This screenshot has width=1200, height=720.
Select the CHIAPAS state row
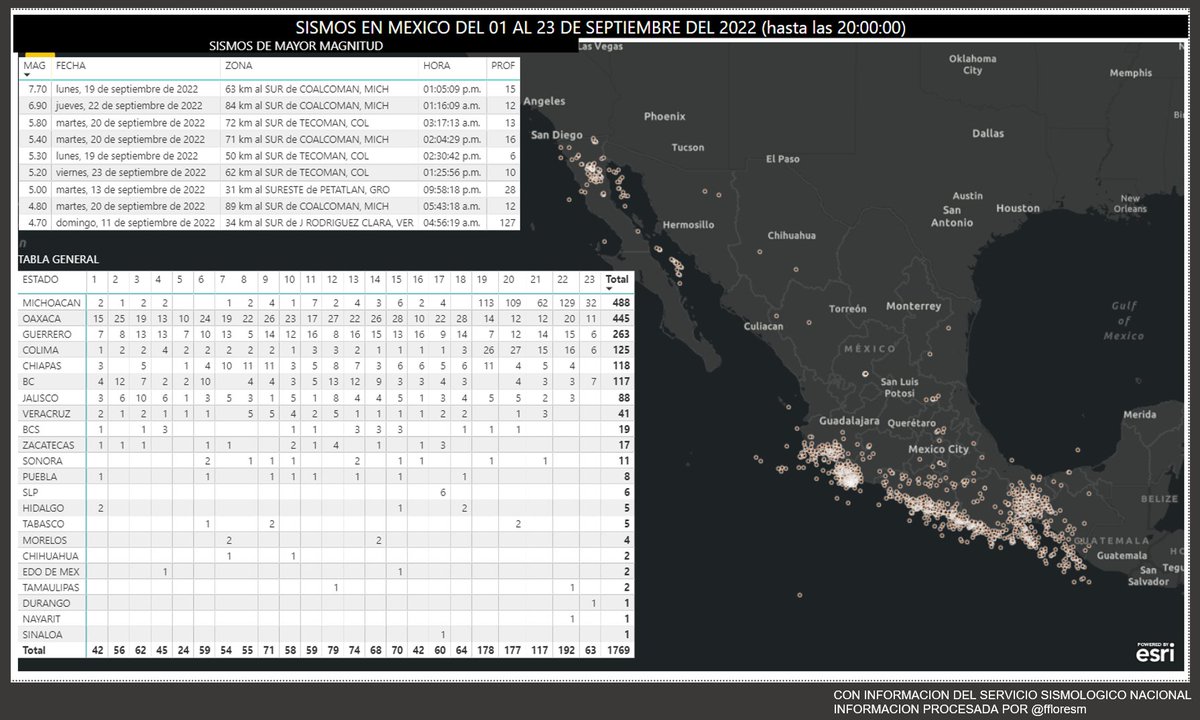[326, 366]
